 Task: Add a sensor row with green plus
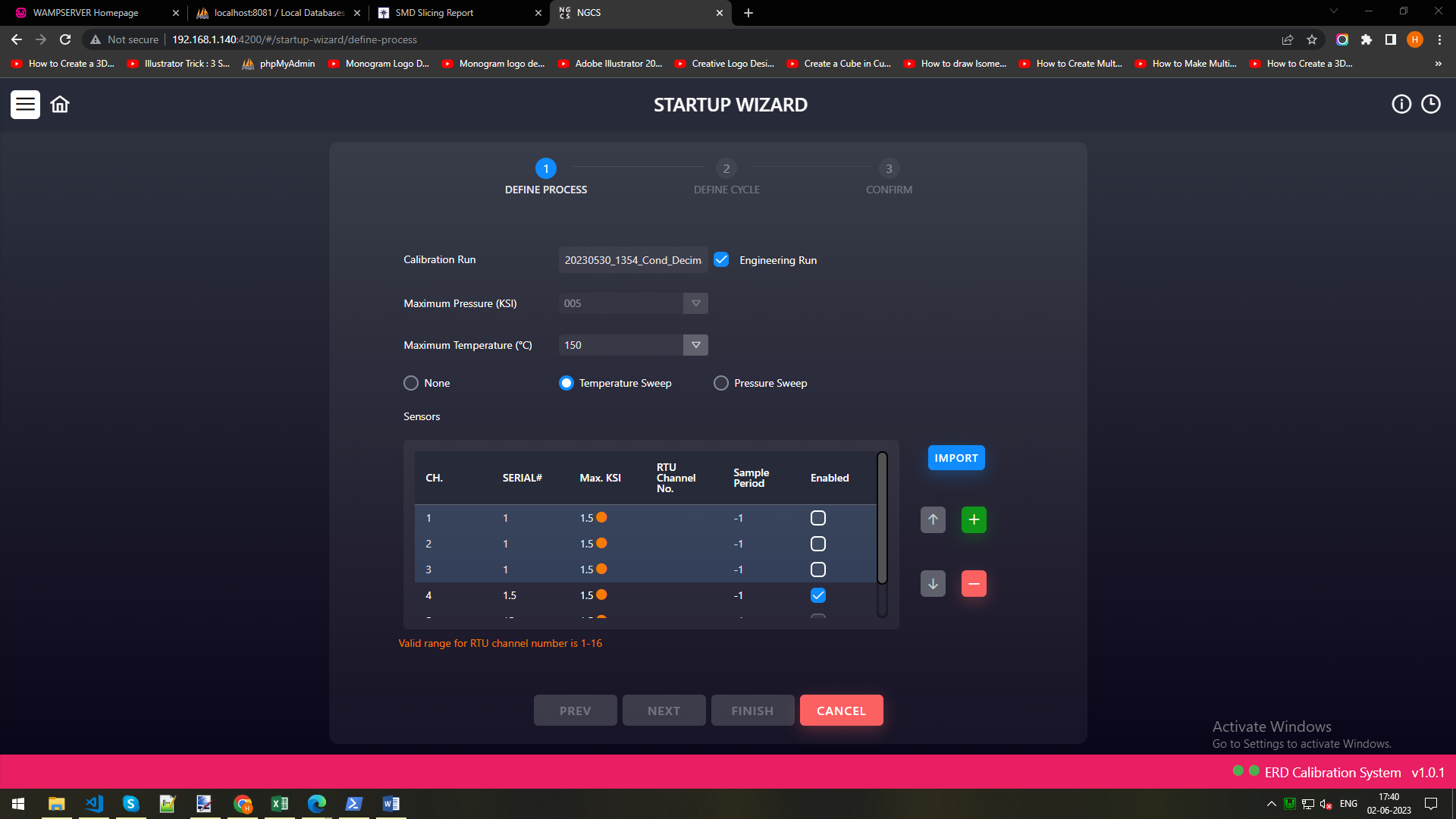pos(974,520)
